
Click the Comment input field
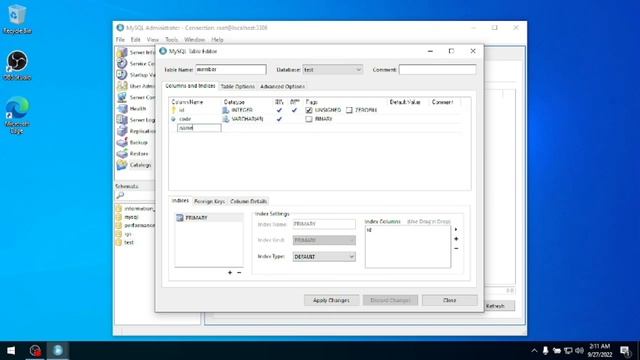437,69
